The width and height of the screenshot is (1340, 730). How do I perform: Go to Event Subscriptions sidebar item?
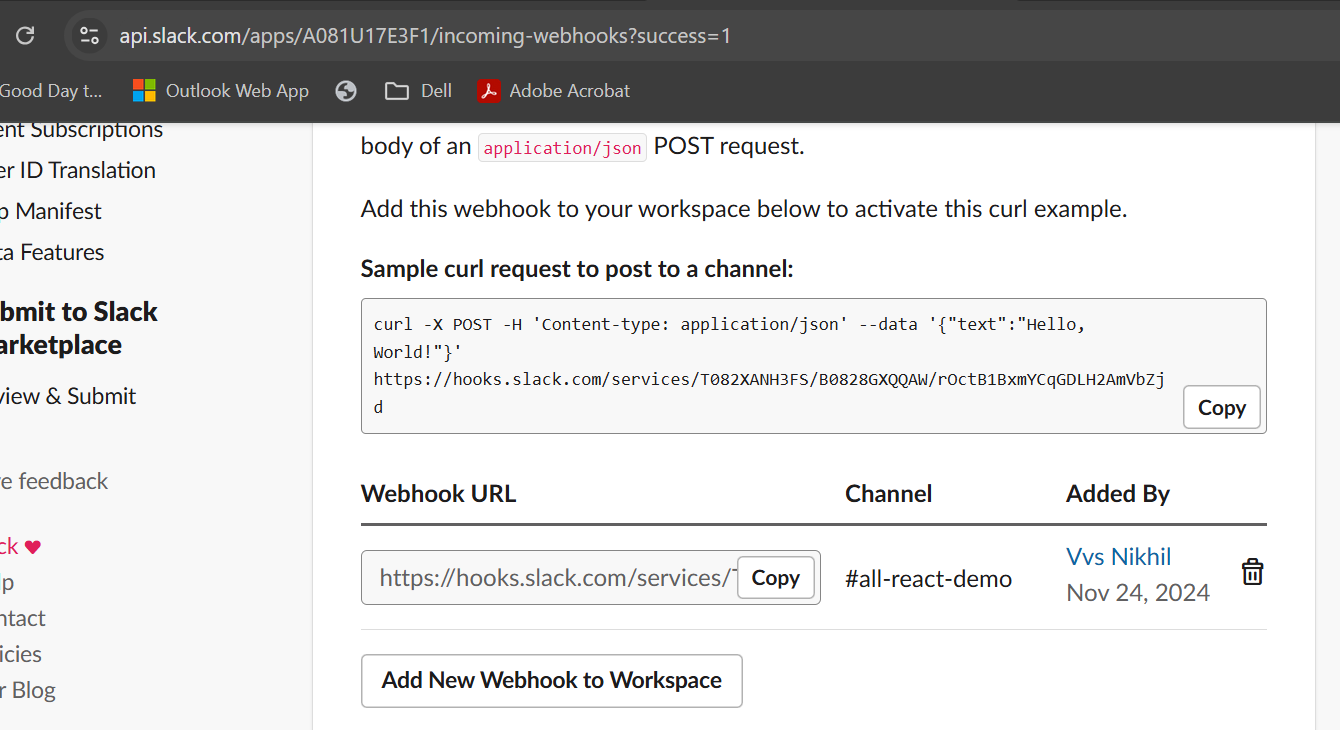pyautogui.click(x=80, y=130)
